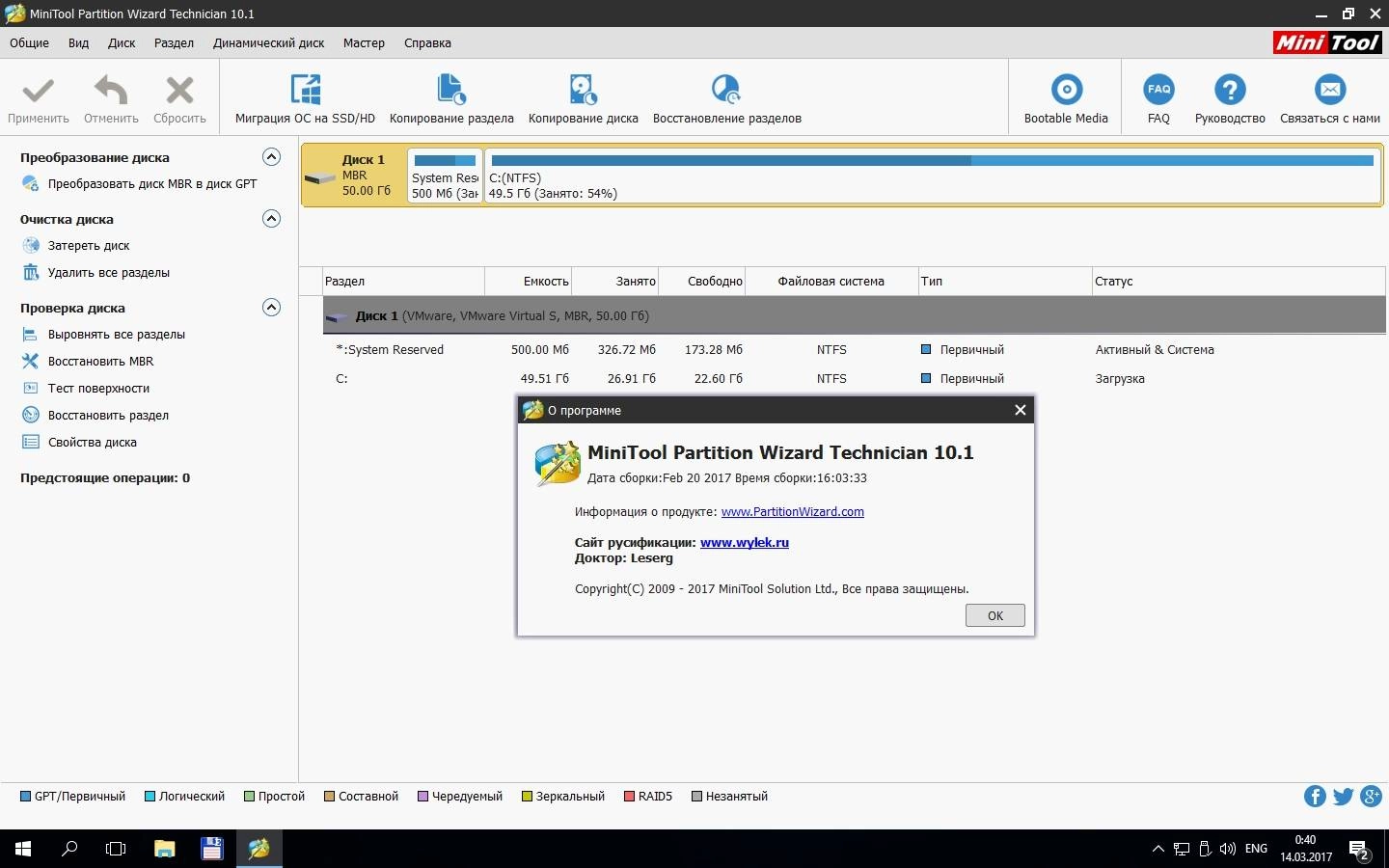The width and height of the screenshot is (1389, 868).
Task: Sort by Тип column header
Action: click(x=1005, y=281)
